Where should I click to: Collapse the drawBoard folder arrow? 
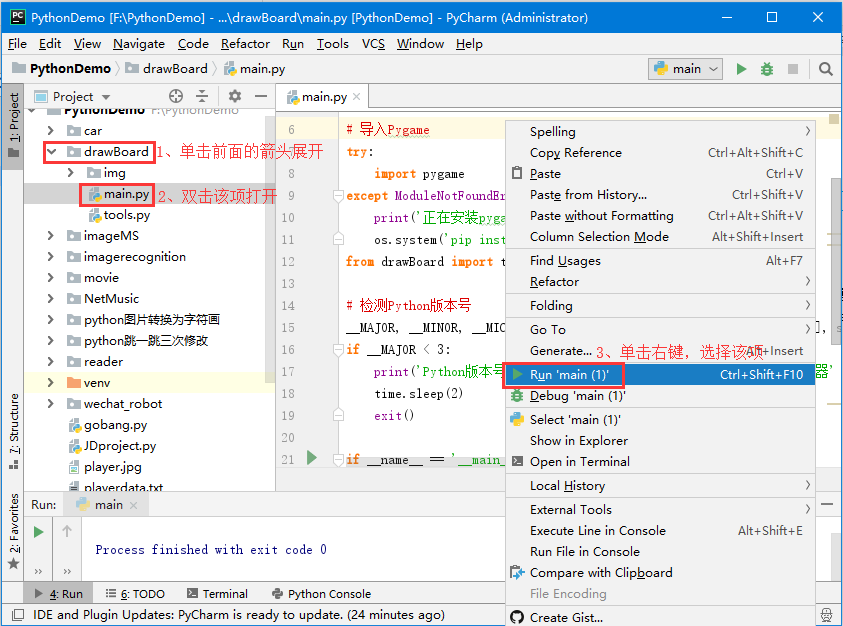51,152
